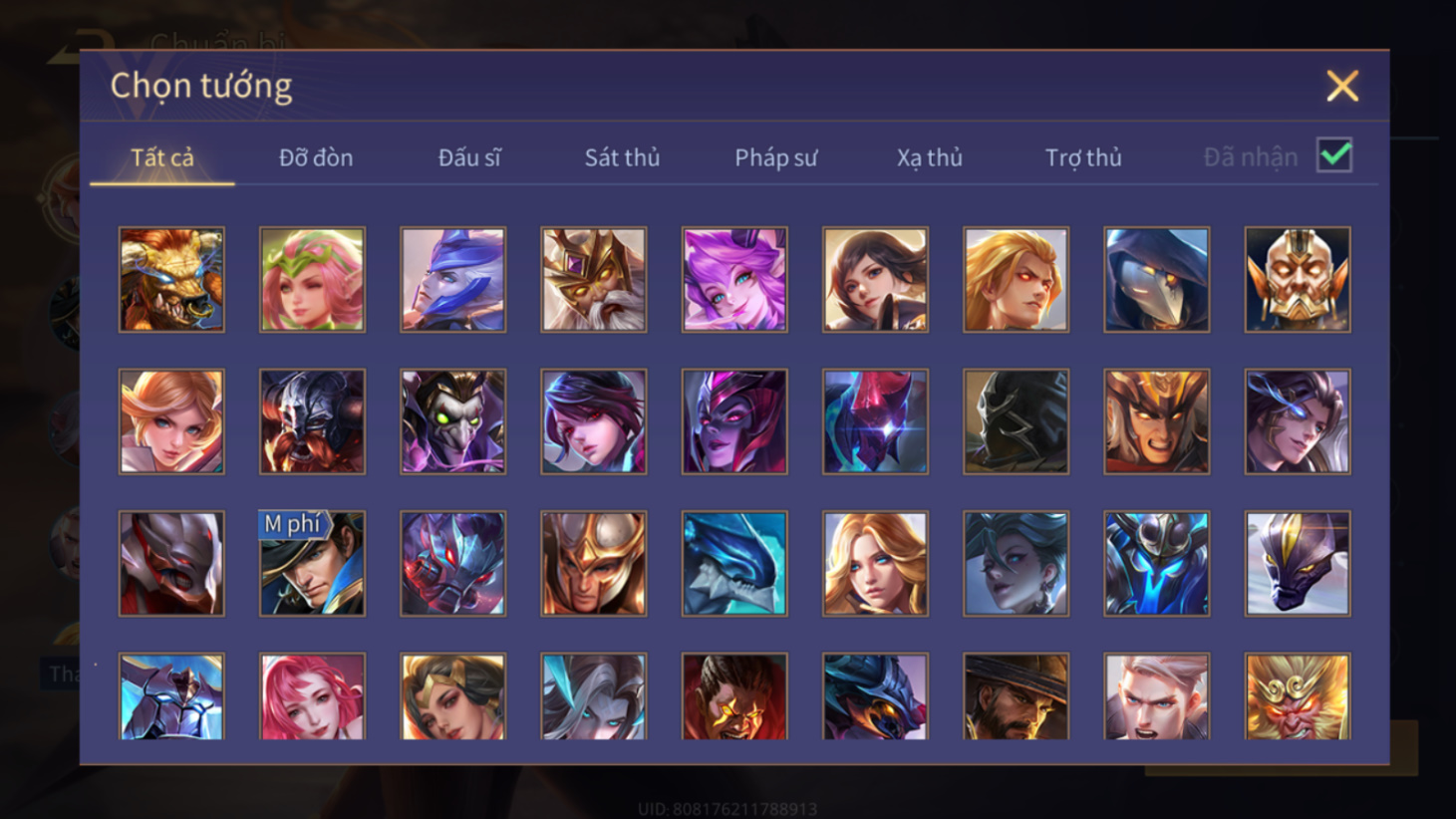Select the hero tagged 'M phí'
The width and height of the screenshot is (1456, 819).
point(312,564)
